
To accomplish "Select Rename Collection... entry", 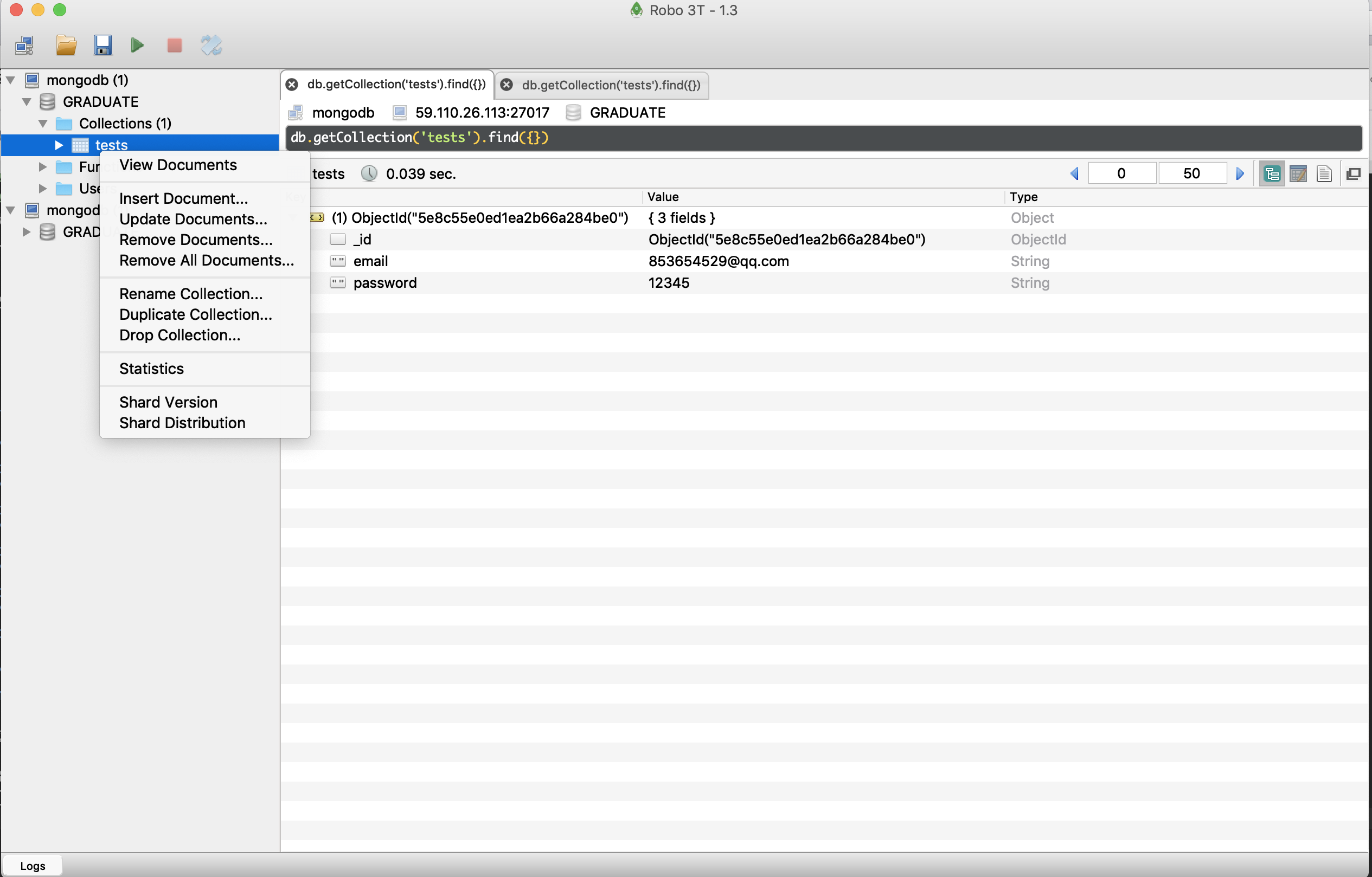I will tap(204, 294).
